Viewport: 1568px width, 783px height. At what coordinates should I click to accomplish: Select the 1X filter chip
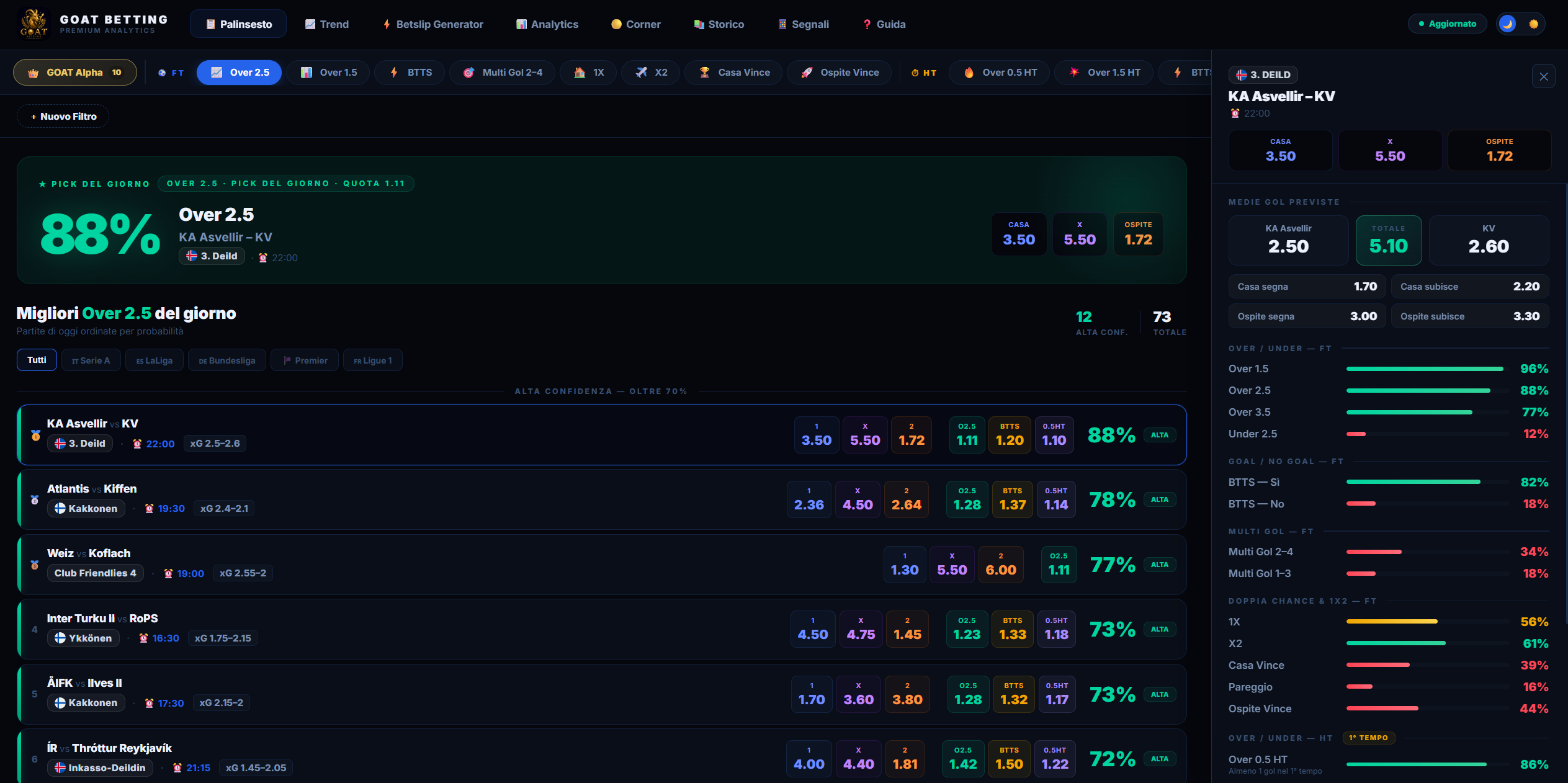589,73
